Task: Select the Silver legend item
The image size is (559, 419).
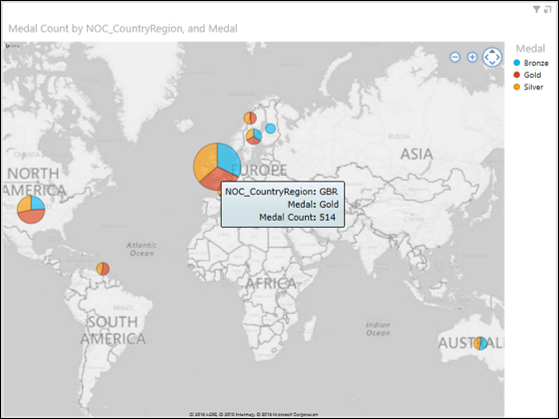Action: pos(528,87)
